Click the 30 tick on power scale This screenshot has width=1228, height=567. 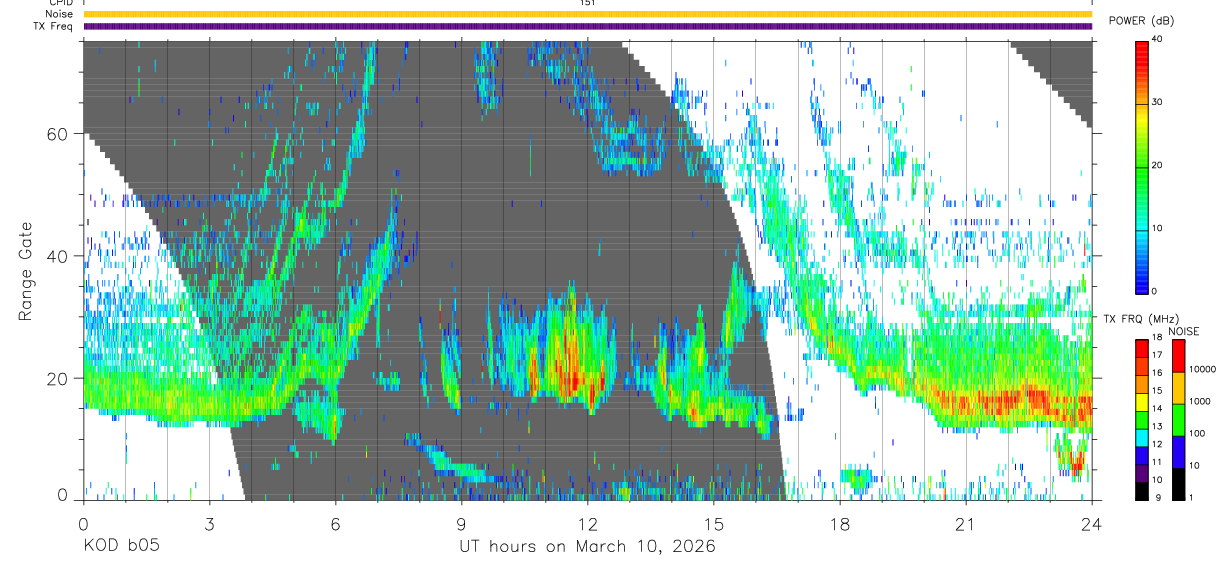(1158, 102)
